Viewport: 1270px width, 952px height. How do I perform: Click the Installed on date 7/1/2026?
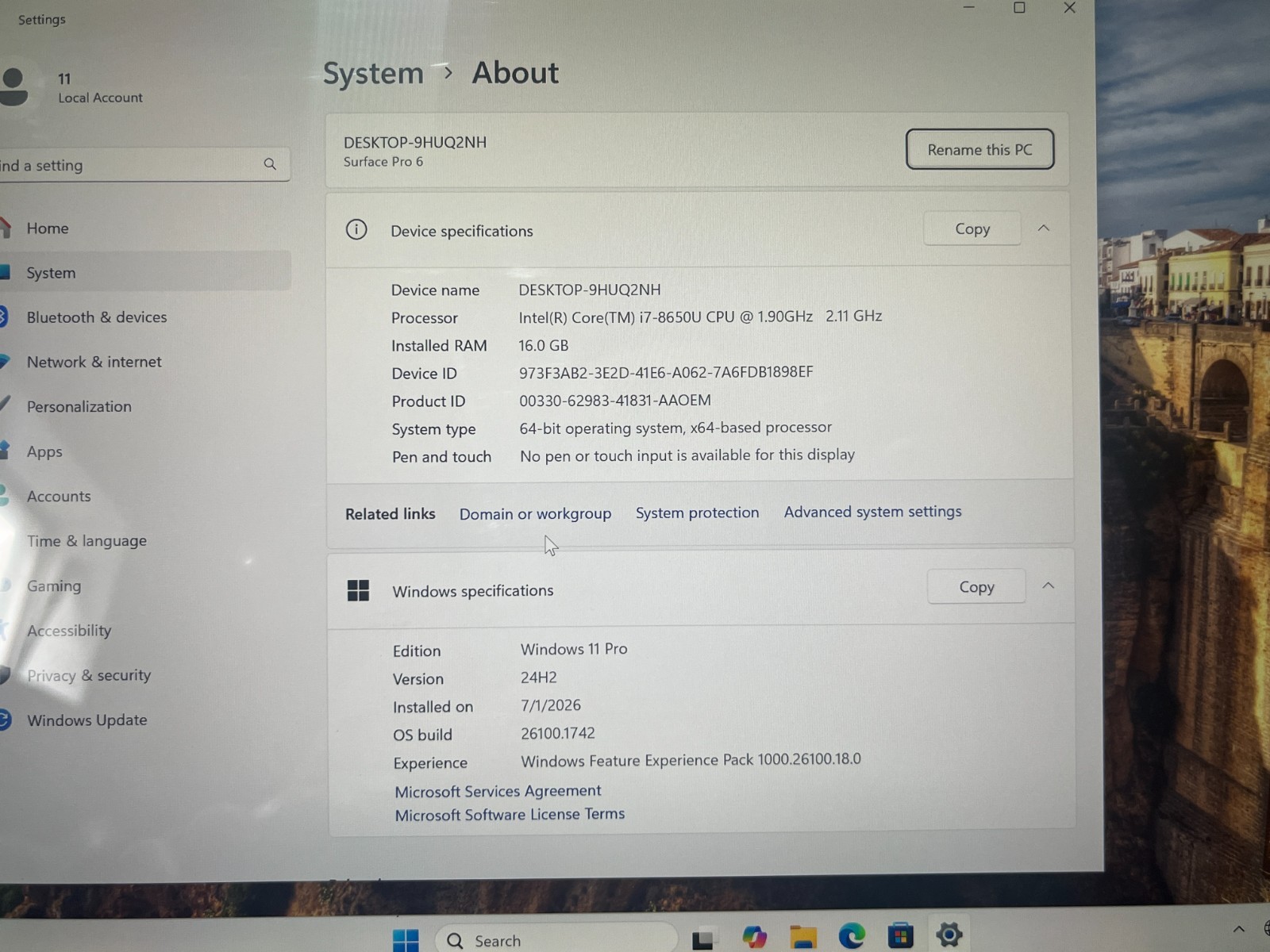click(551, 705)
